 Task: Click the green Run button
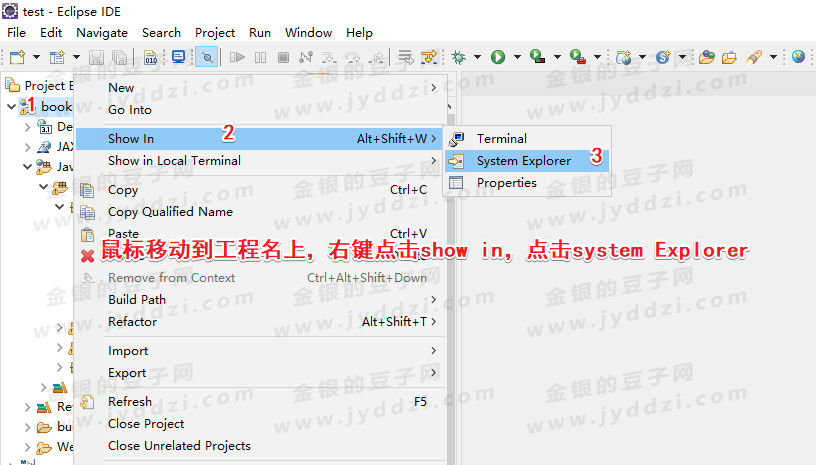(x=498, y=57)
